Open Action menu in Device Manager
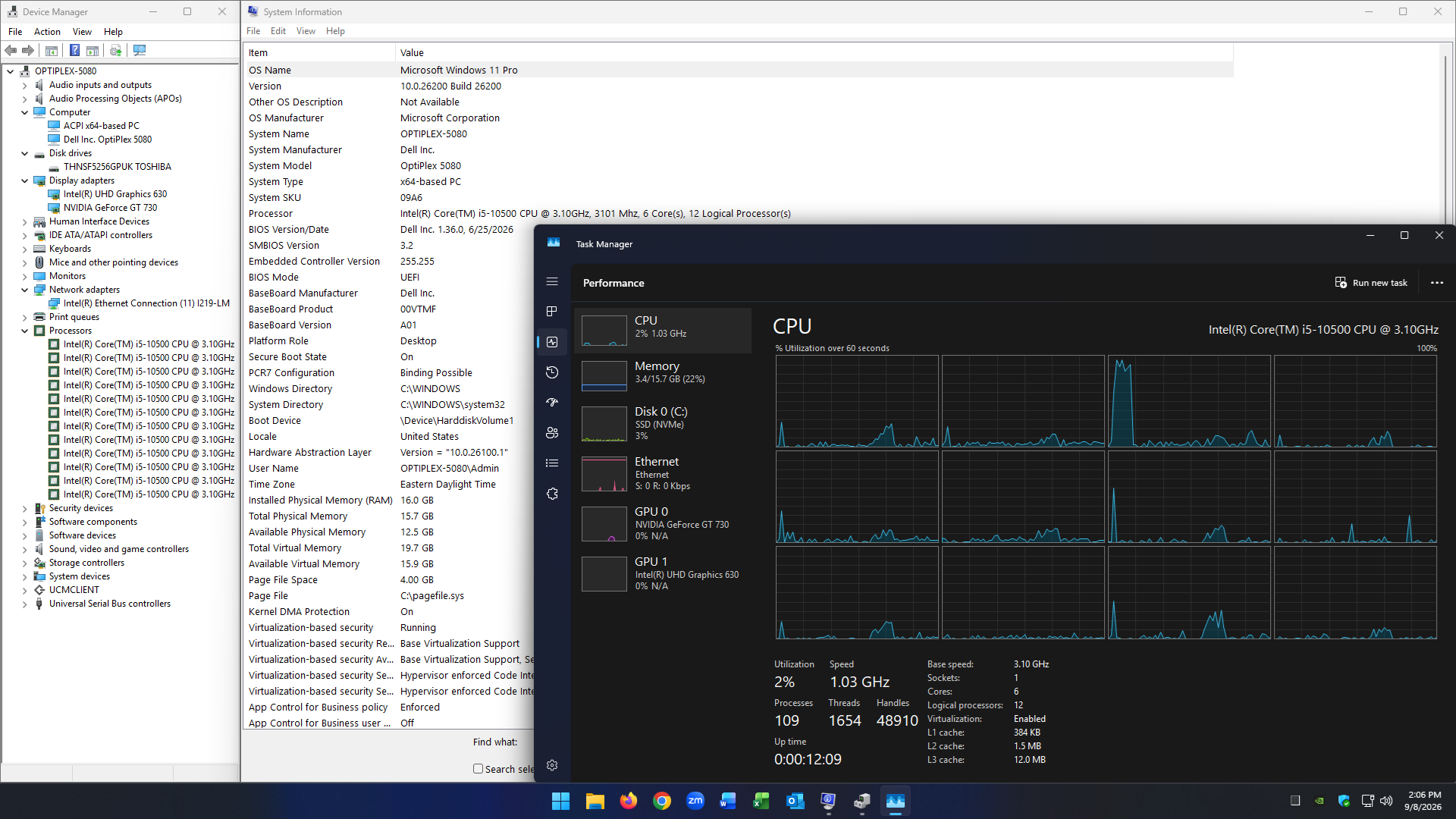This screenshot has height=819, width=1456. (47, 32)
